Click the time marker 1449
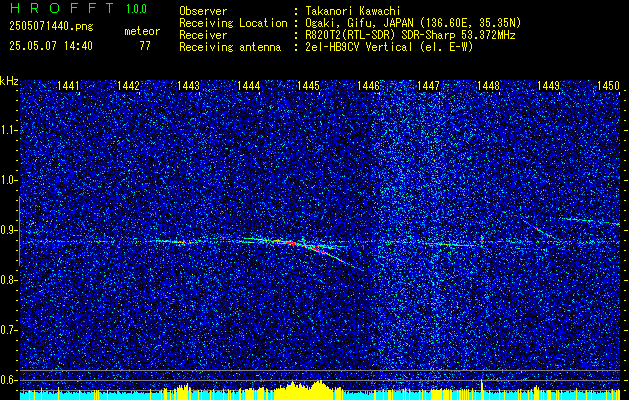Image resolution: width=629 pixels, height=400 pixels. point(549,86)
